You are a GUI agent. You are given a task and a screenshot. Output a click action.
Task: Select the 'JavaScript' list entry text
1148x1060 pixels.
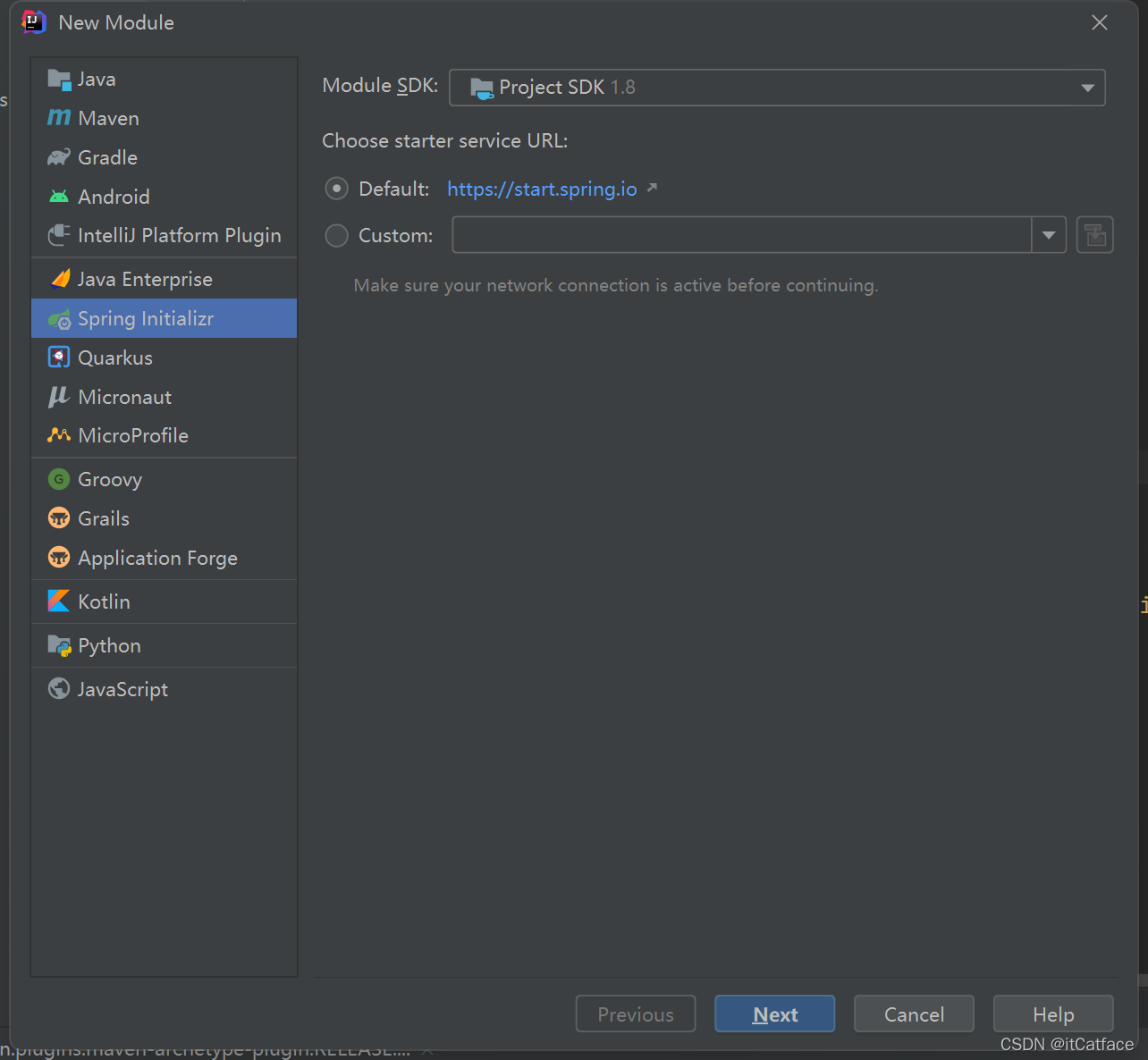tap(122, 689)
